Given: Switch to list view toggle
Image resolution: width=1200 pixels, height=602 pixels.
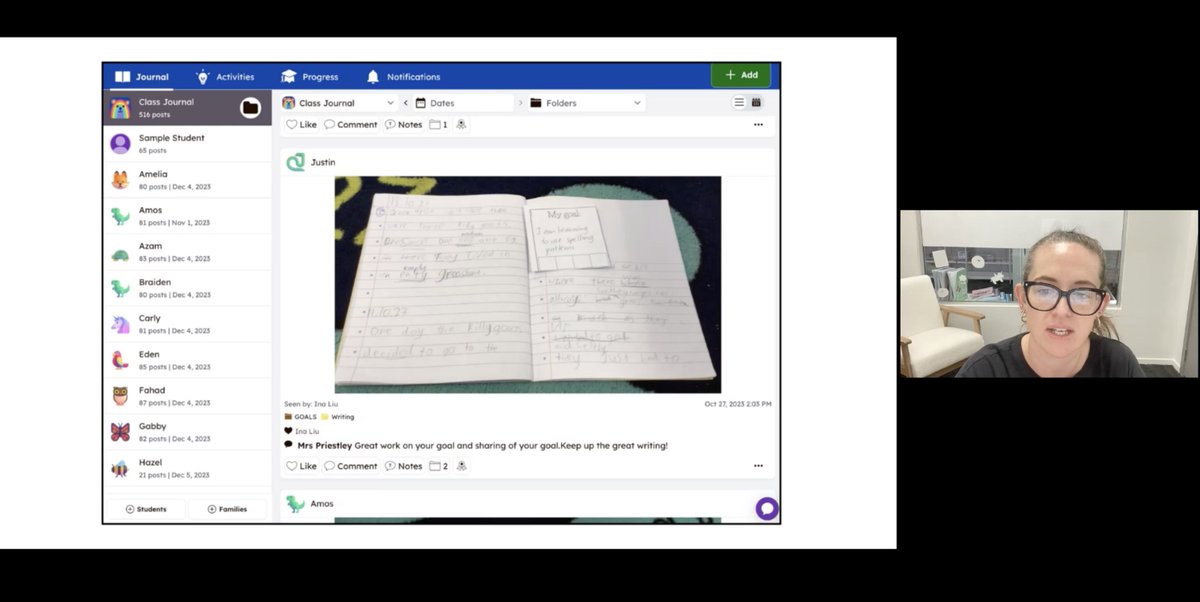Looking at the screenshot, I should 739,102.
